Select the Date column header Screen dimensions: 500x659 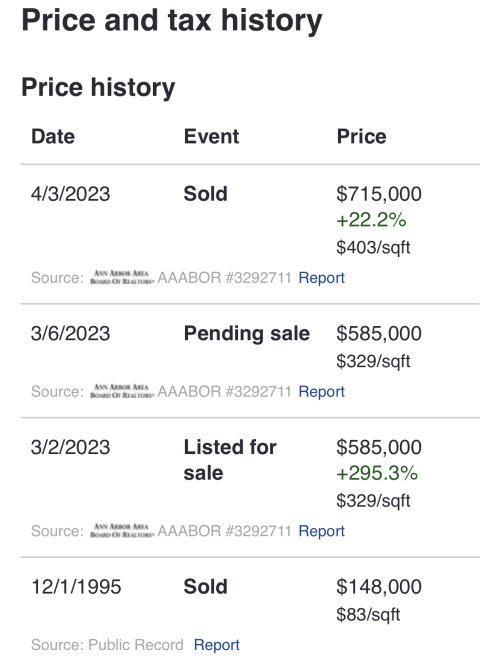53,137
